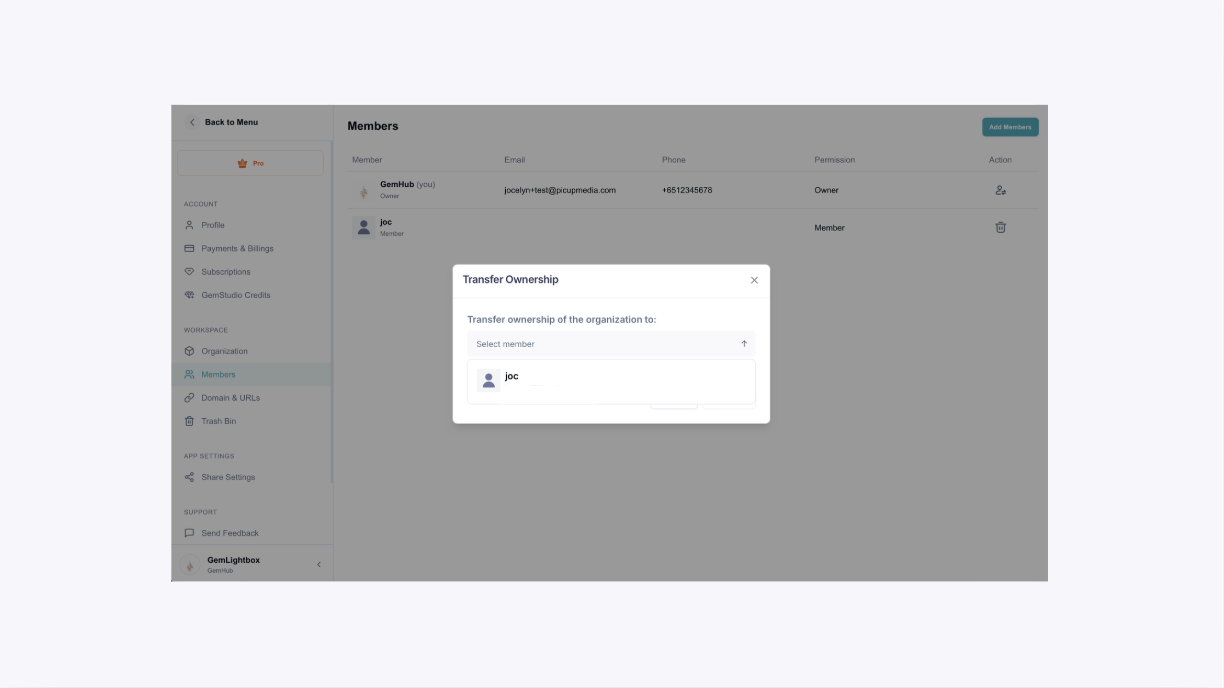Collapse the sidebar with GemLightbox chevron

pyautogui.click(x=319, y=565)
